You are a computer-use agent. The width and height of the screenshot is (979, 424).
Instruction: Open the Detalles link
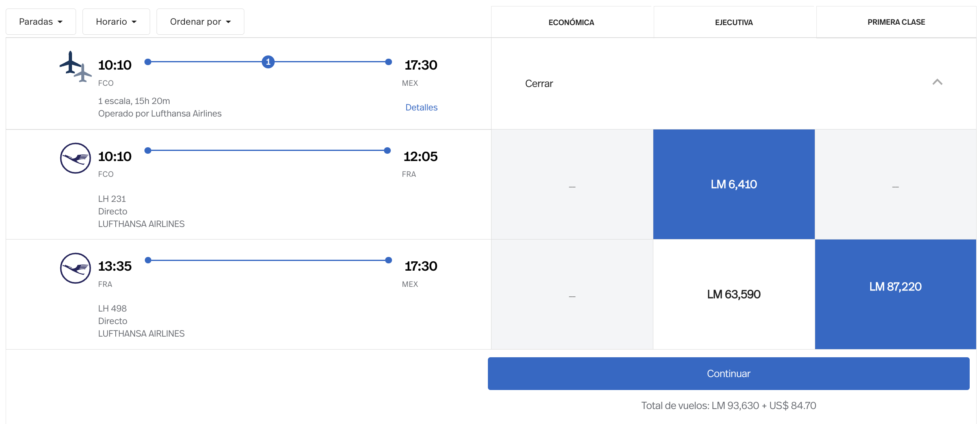pos(421,107)
